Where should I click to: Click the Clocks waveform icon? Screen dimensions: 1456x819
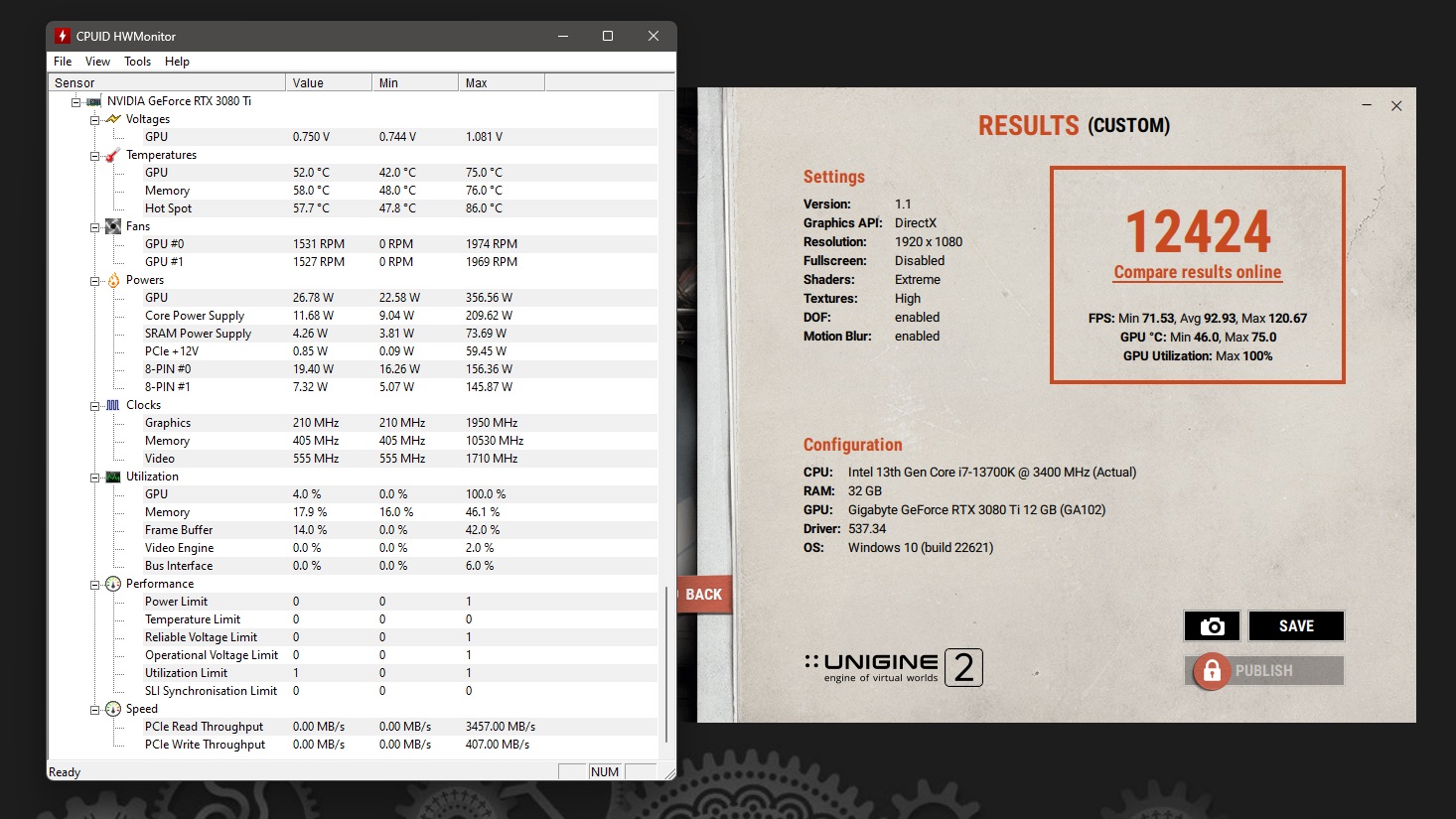pos(112,405)
